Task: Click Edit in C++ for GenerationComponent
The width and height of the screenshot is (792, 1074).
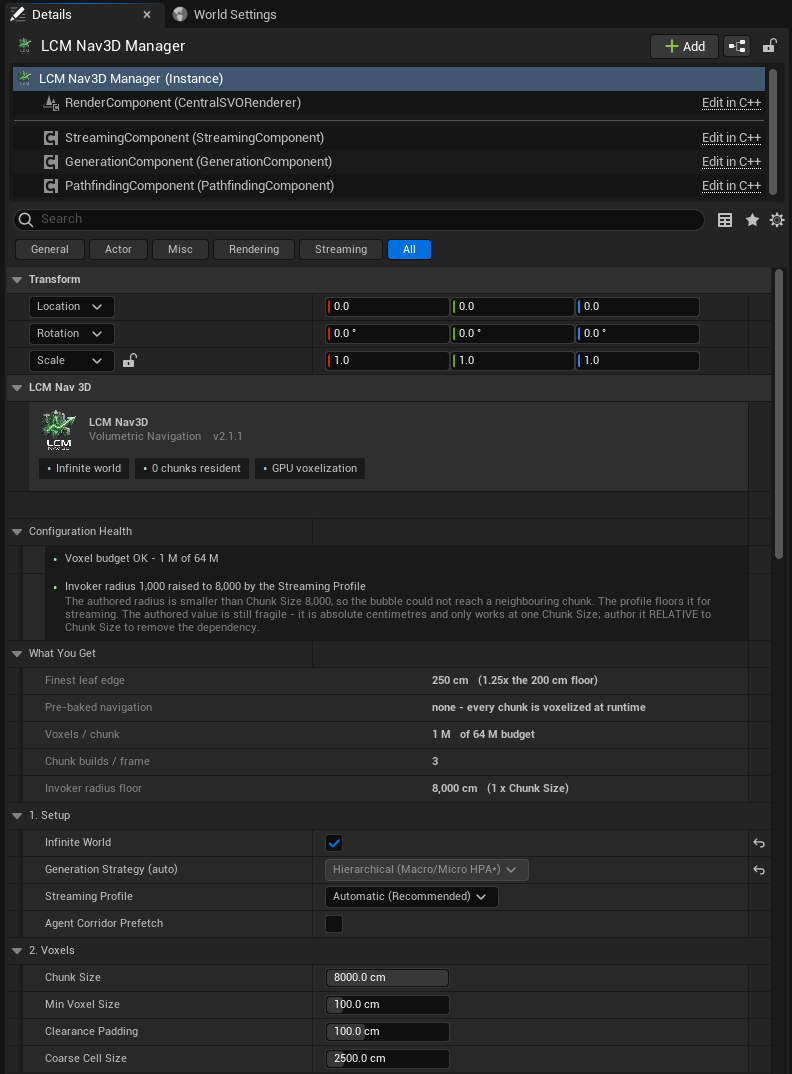Action: [731, 162]
